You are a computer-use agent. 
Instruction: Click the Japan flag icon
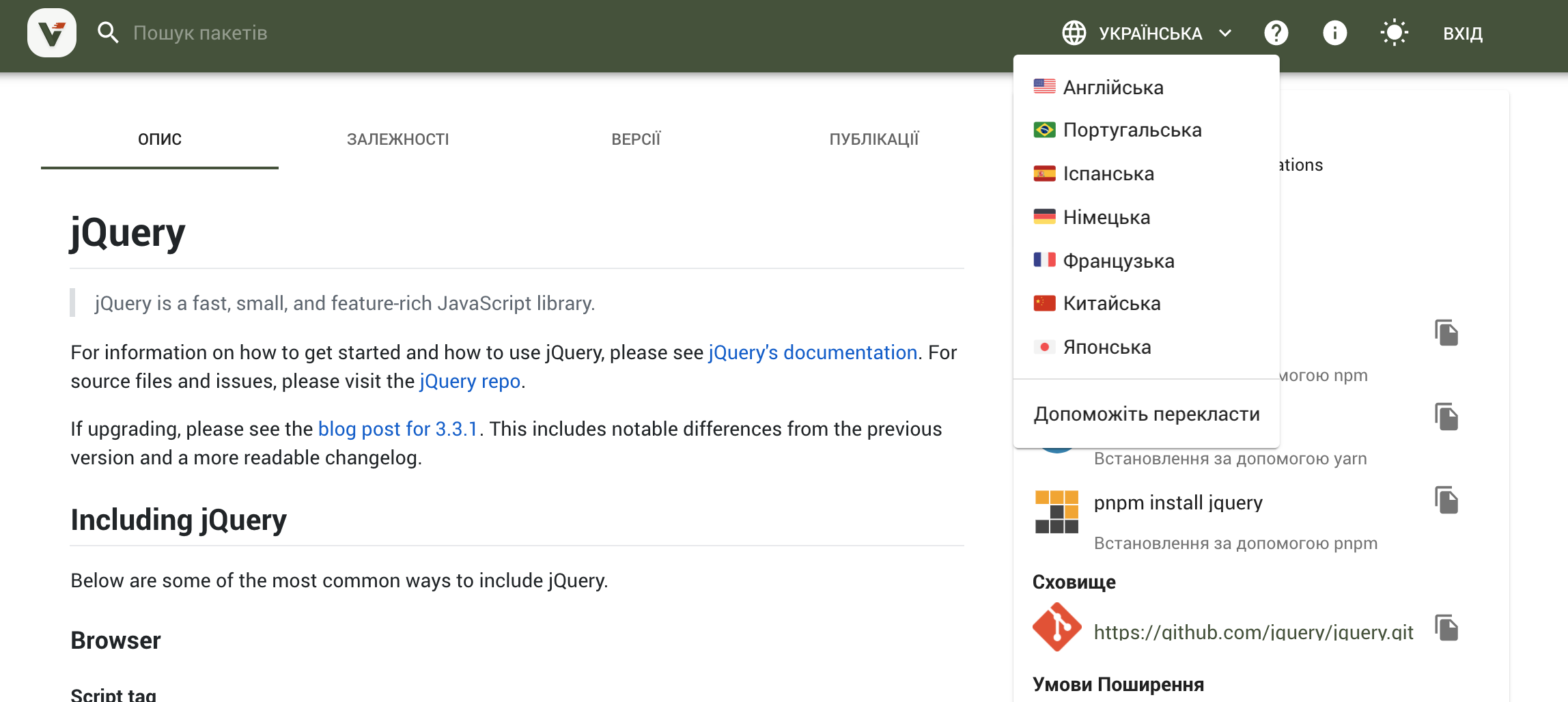click(x=1044, y=347)
